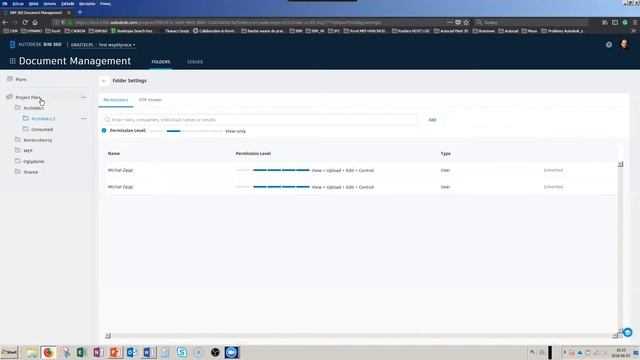Open the Edycja menu
The width and height of the screenshot is (640, 360).
point(18,4)
